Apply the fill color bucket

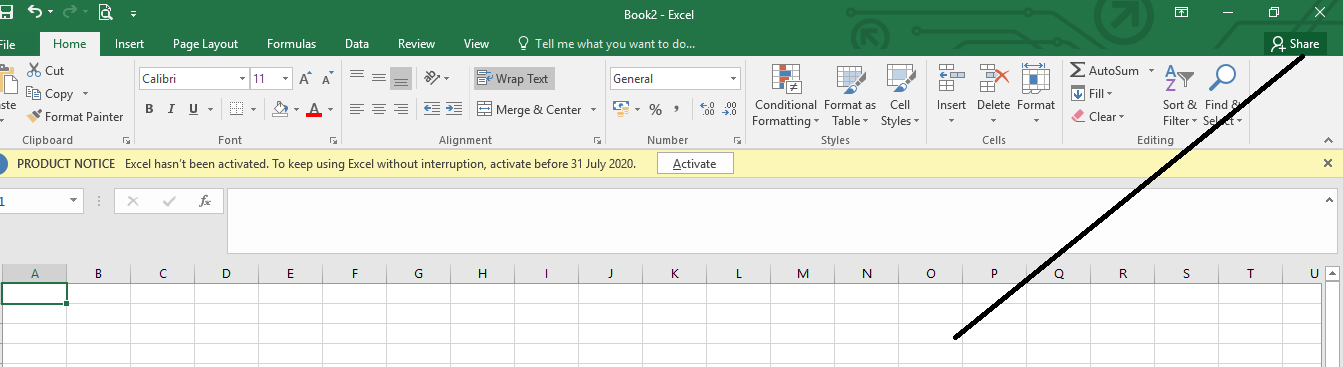(280, 109)
